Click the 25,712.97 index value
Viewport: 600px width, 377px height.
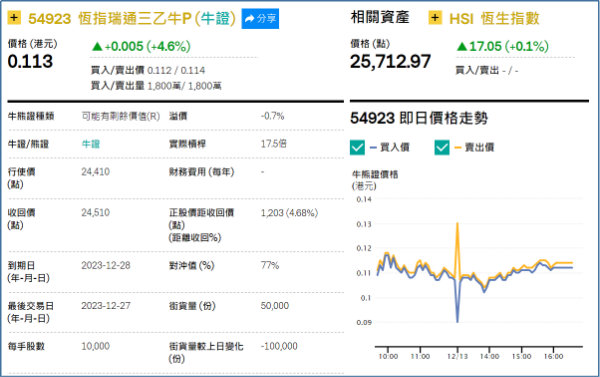point(390,61)
